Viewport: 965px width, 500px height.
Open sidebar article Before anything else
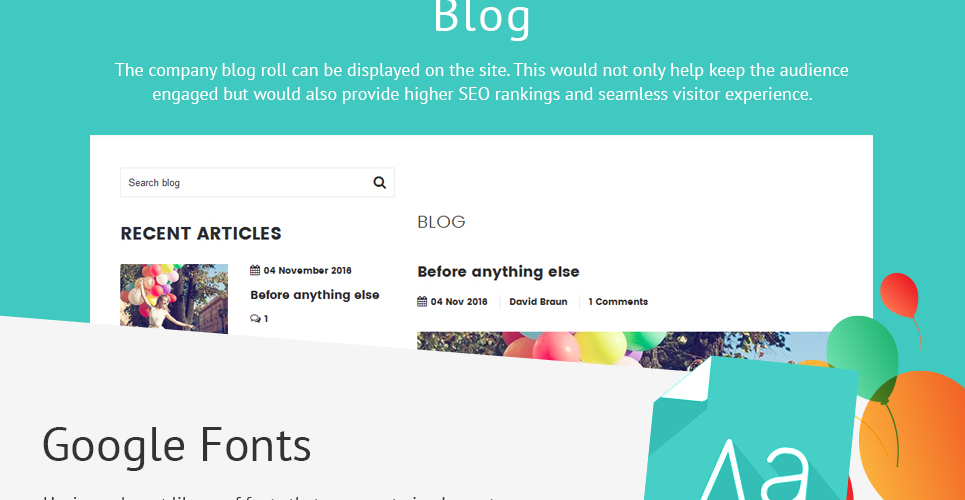[314, 295]
